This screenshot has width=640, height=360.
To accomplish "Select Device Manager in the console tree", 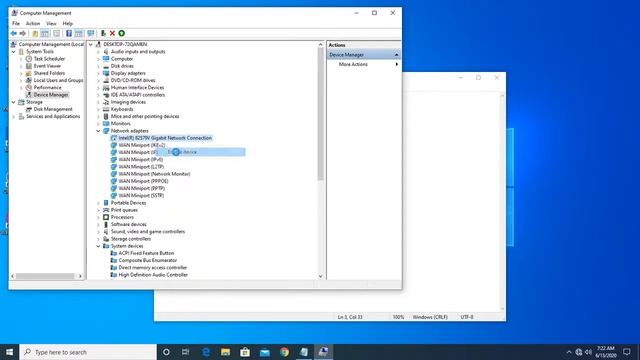I will point(51,95).
